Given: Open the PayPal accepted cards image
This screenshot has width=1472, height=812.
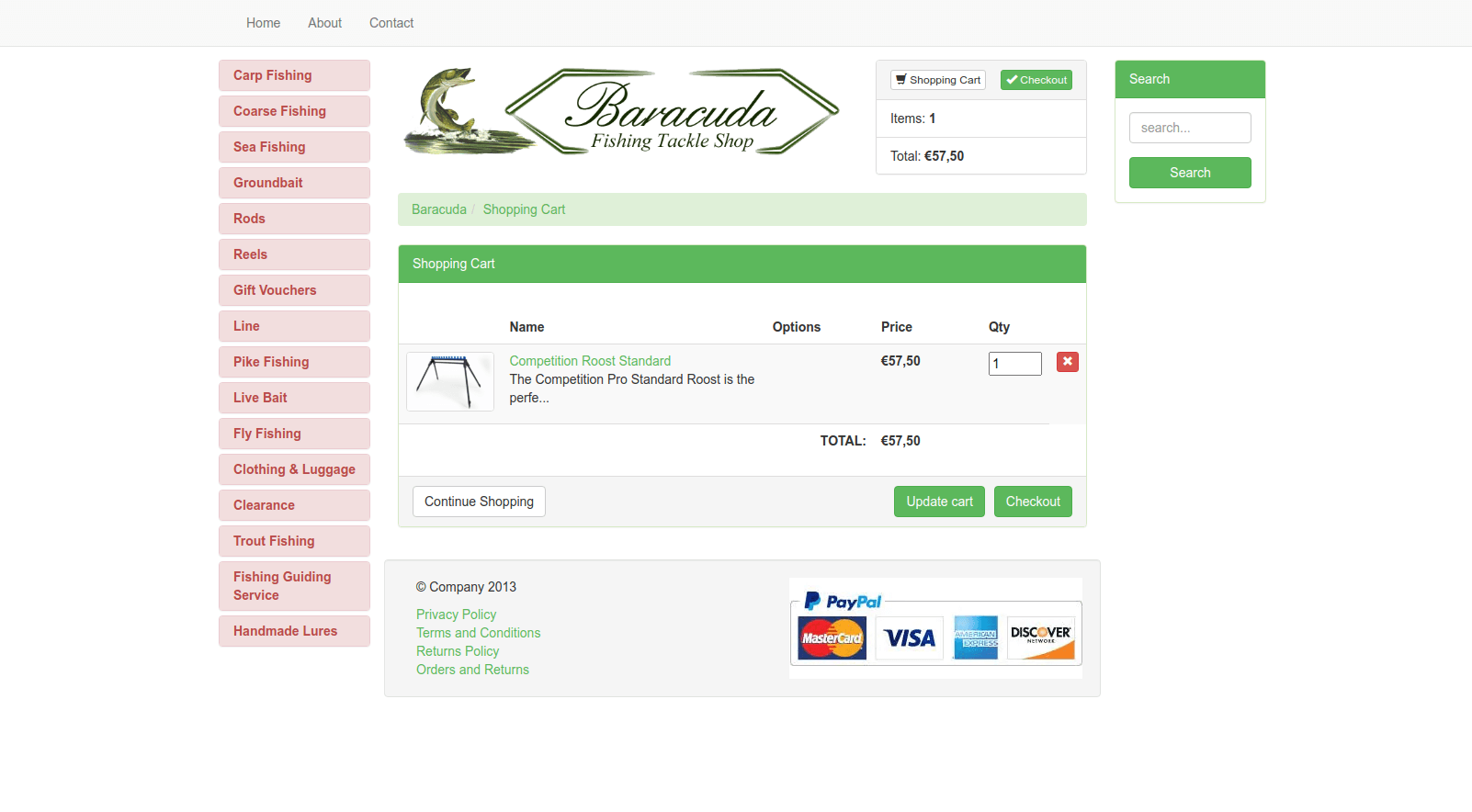Looking at the screenshot, I should pyautogui.click(x=935, y=628).
